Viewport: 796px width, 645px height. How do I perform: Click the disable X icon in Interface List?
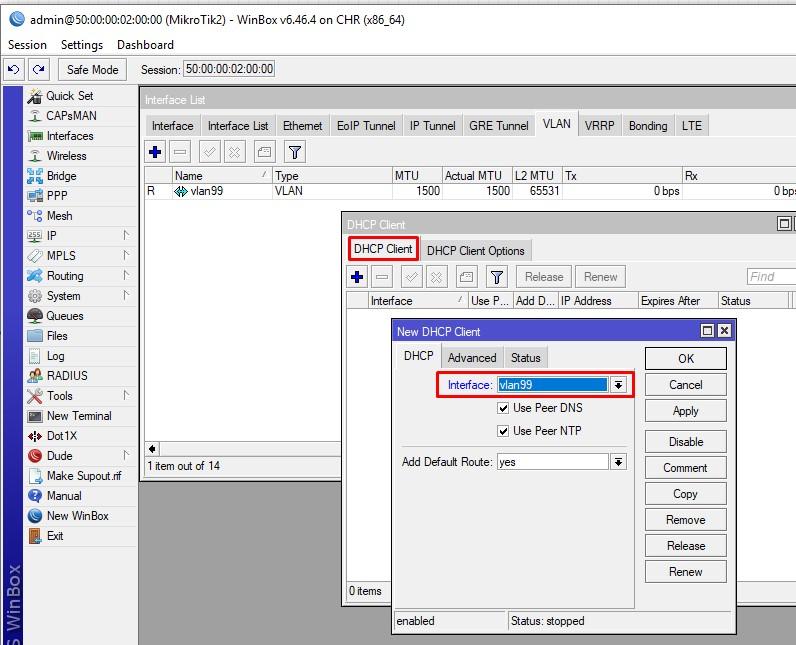[235, 152]
